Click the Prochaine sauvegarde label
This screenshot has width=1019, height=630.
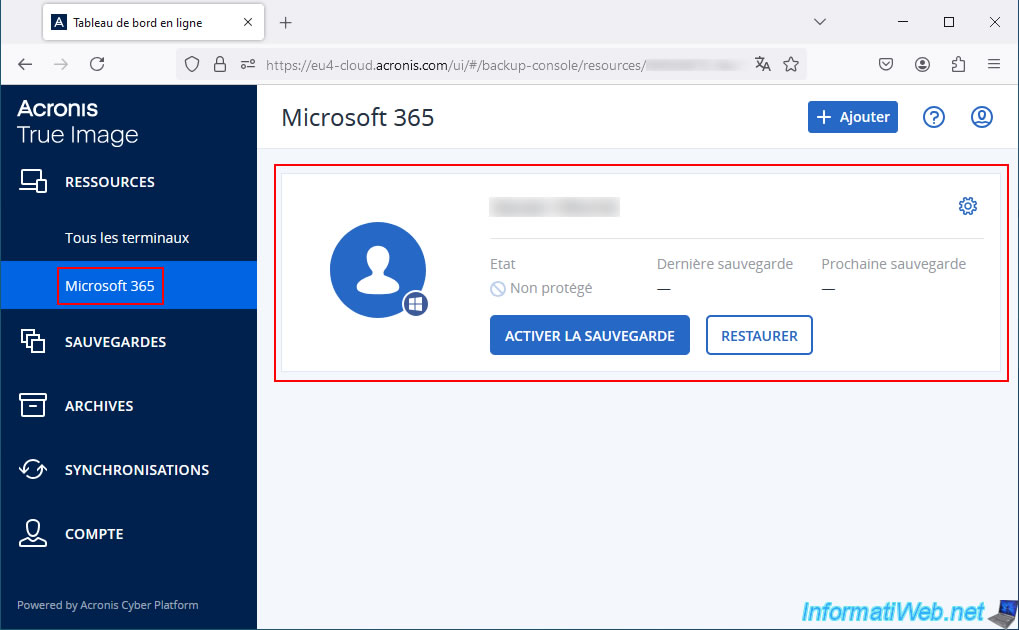point(894,264)
